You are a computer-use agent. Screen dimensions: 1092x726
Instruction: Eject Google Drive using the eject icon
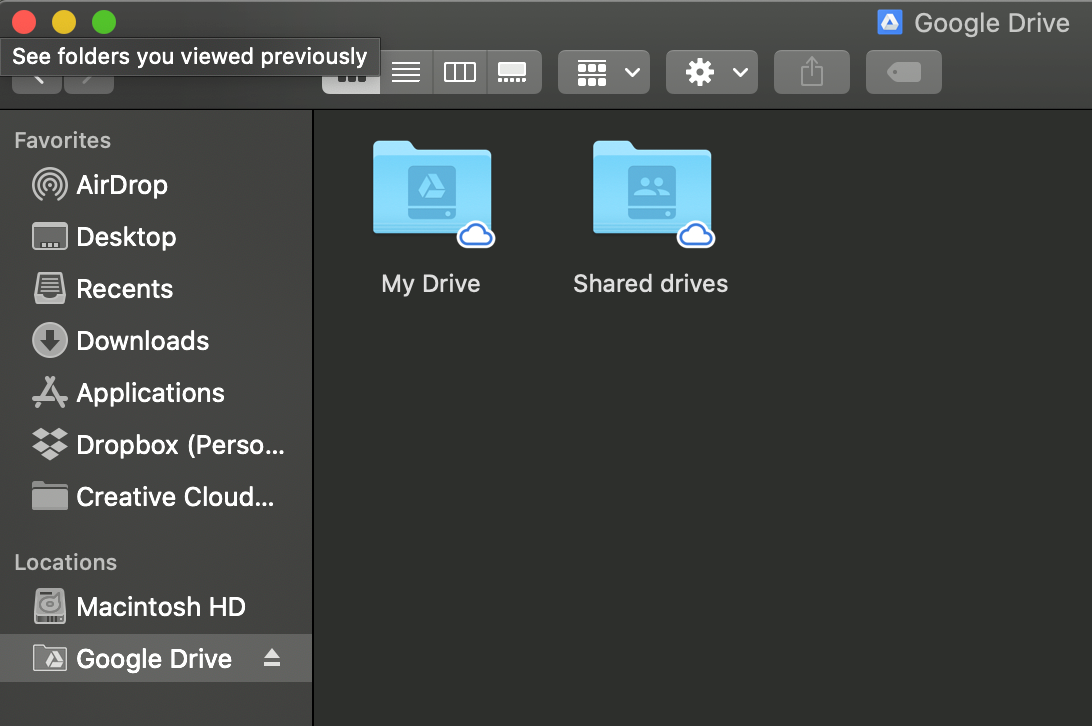pyautogui.click(x=272, y=658)
